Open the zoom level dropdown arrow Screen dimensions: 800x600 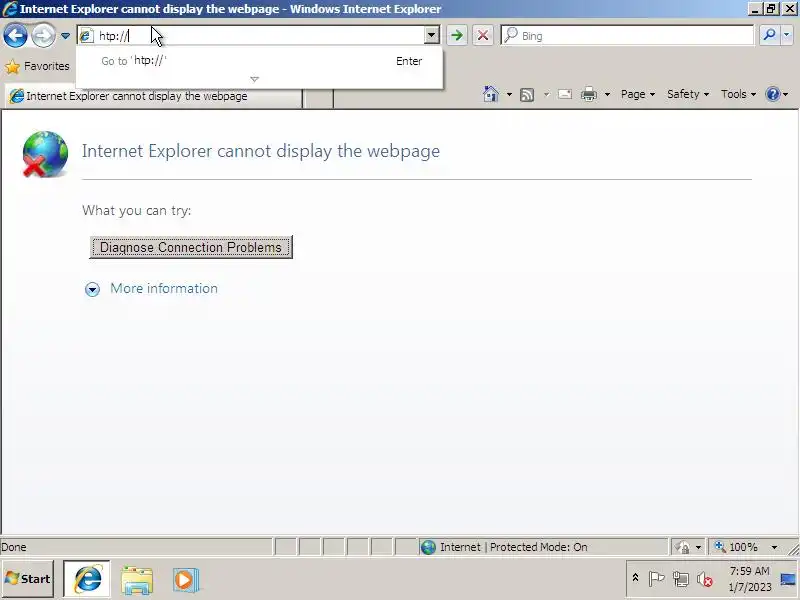tap(774, 547)
